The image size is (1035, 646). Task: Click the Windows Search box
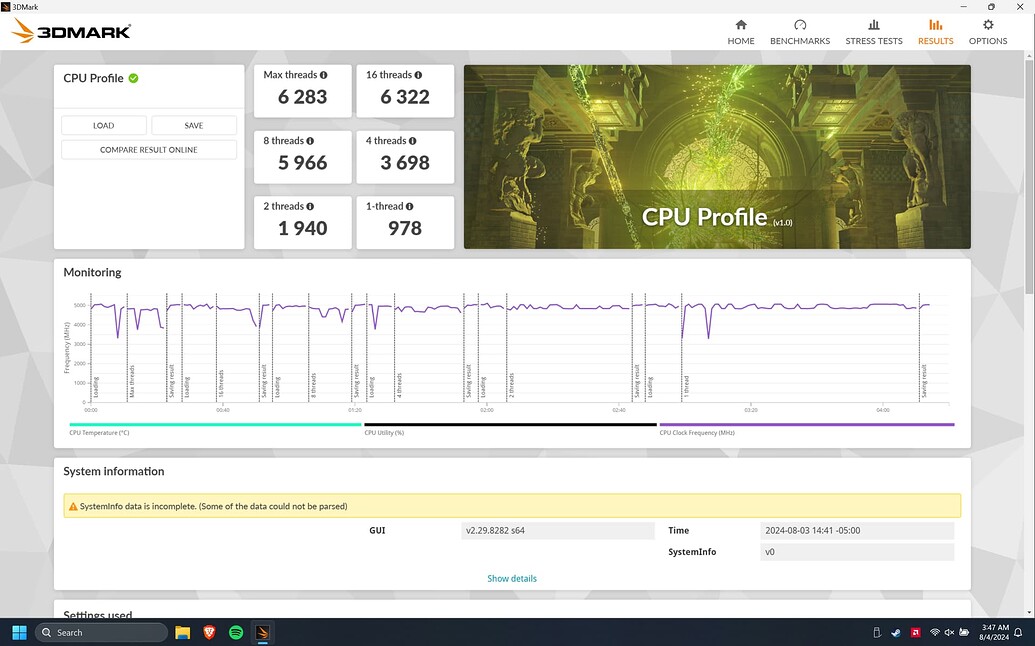[x=100, y=632]
